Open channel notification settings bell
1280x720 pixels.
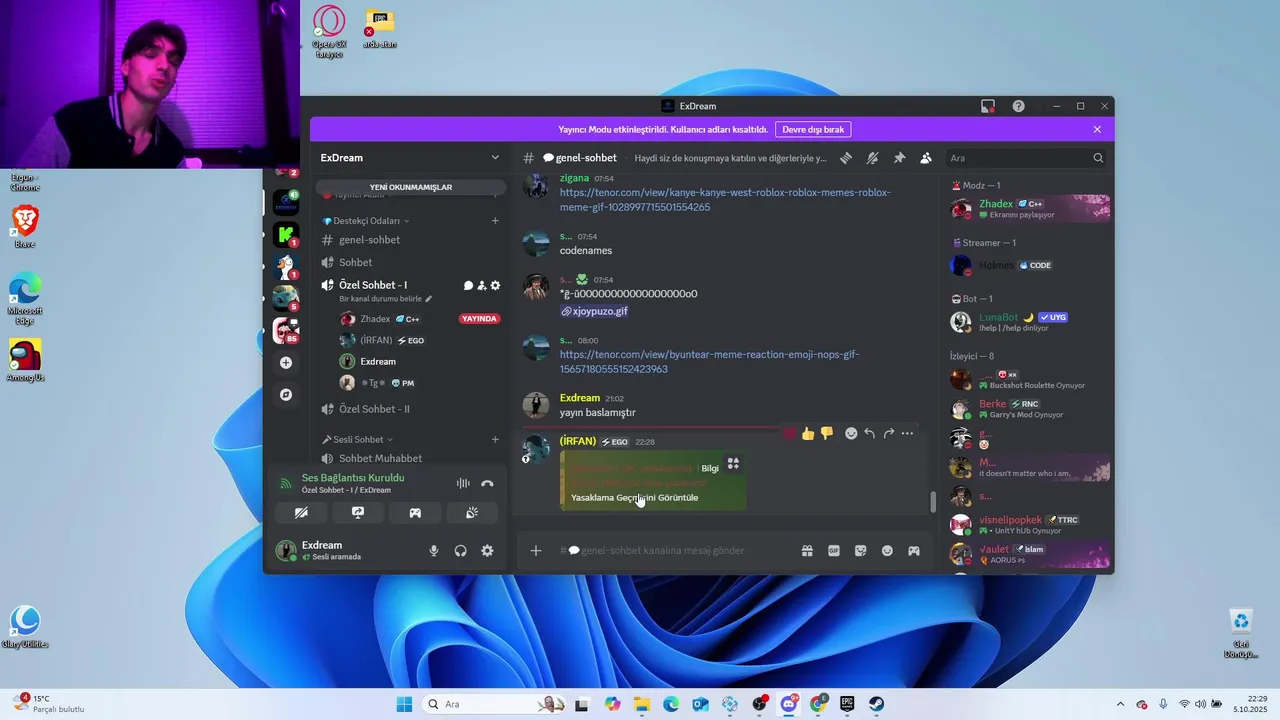(872, 158)
